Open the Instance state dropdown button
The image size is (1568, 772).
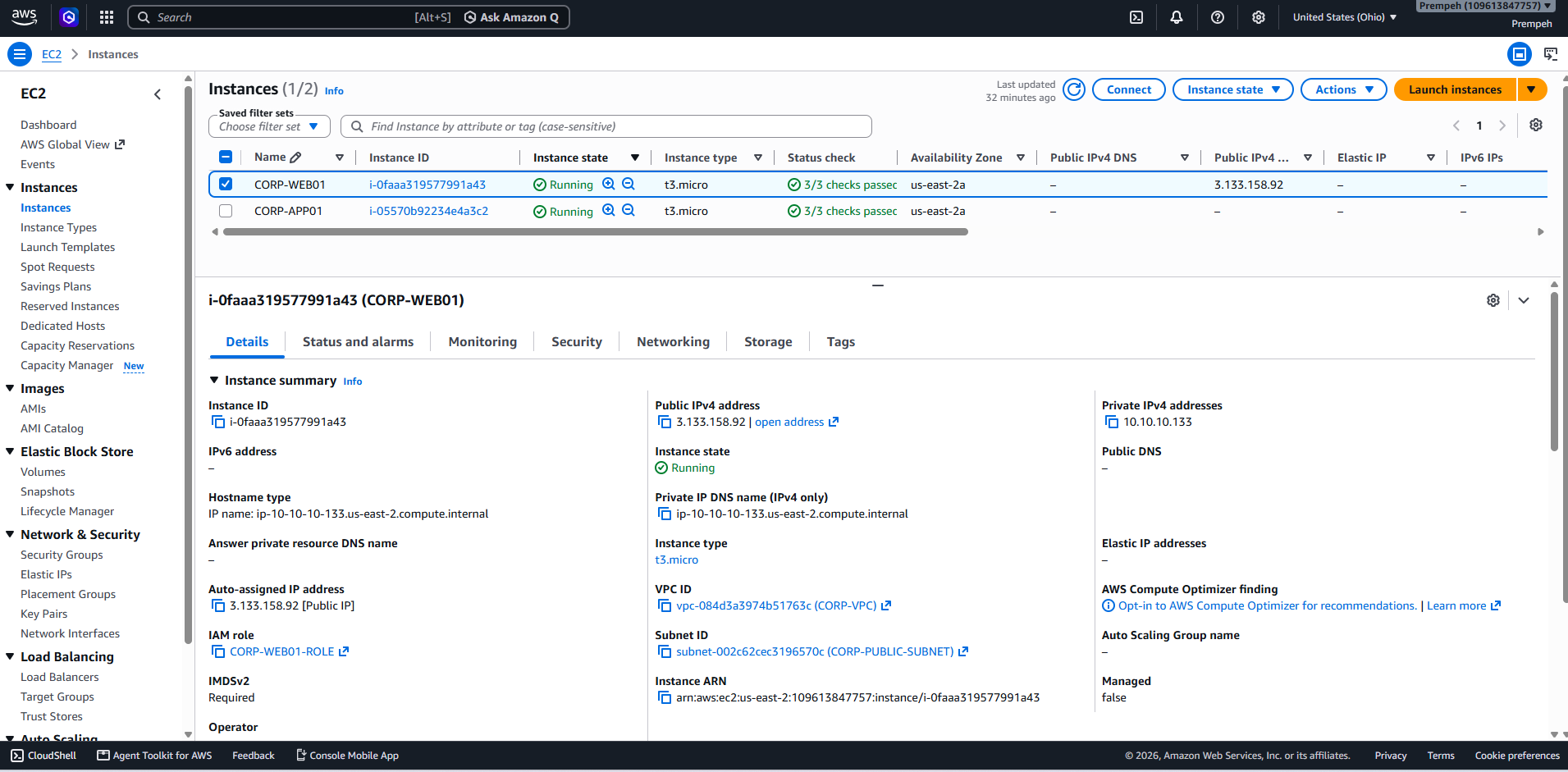(1232, 89)
